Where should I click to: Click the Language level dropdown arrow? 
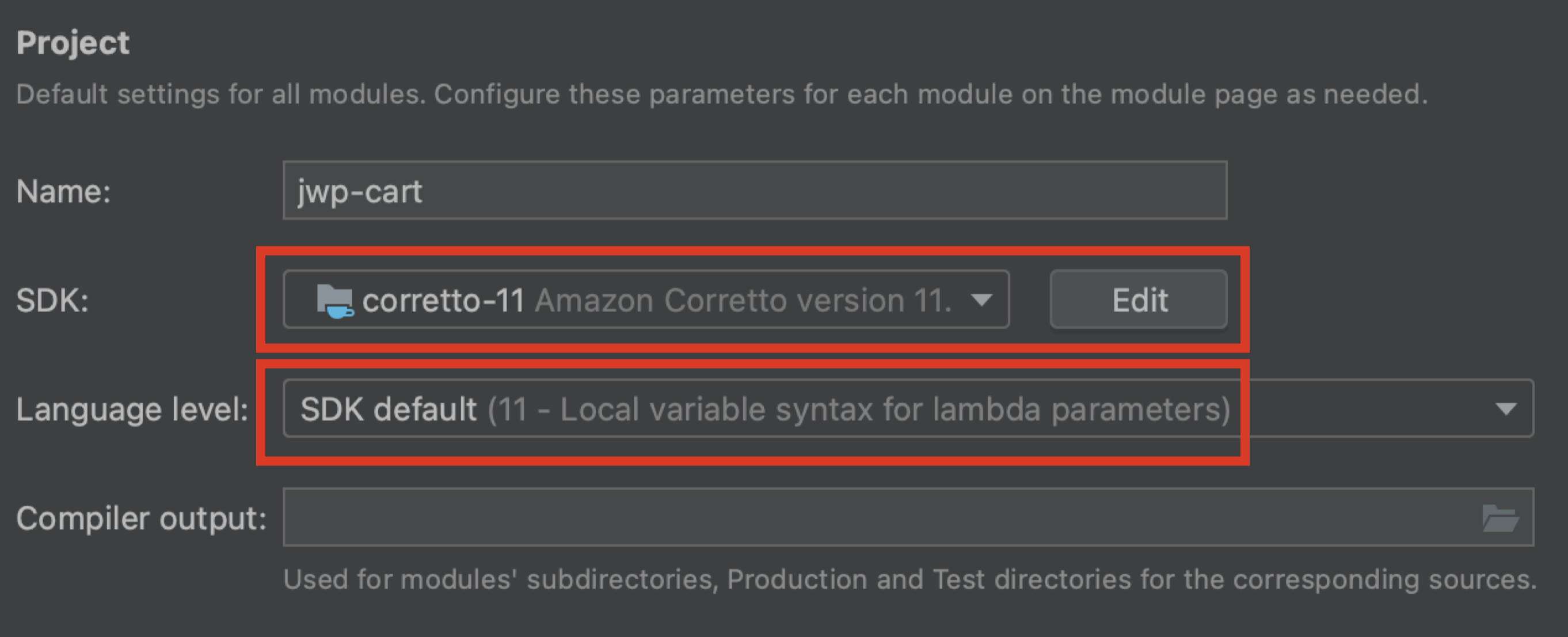1505,408
